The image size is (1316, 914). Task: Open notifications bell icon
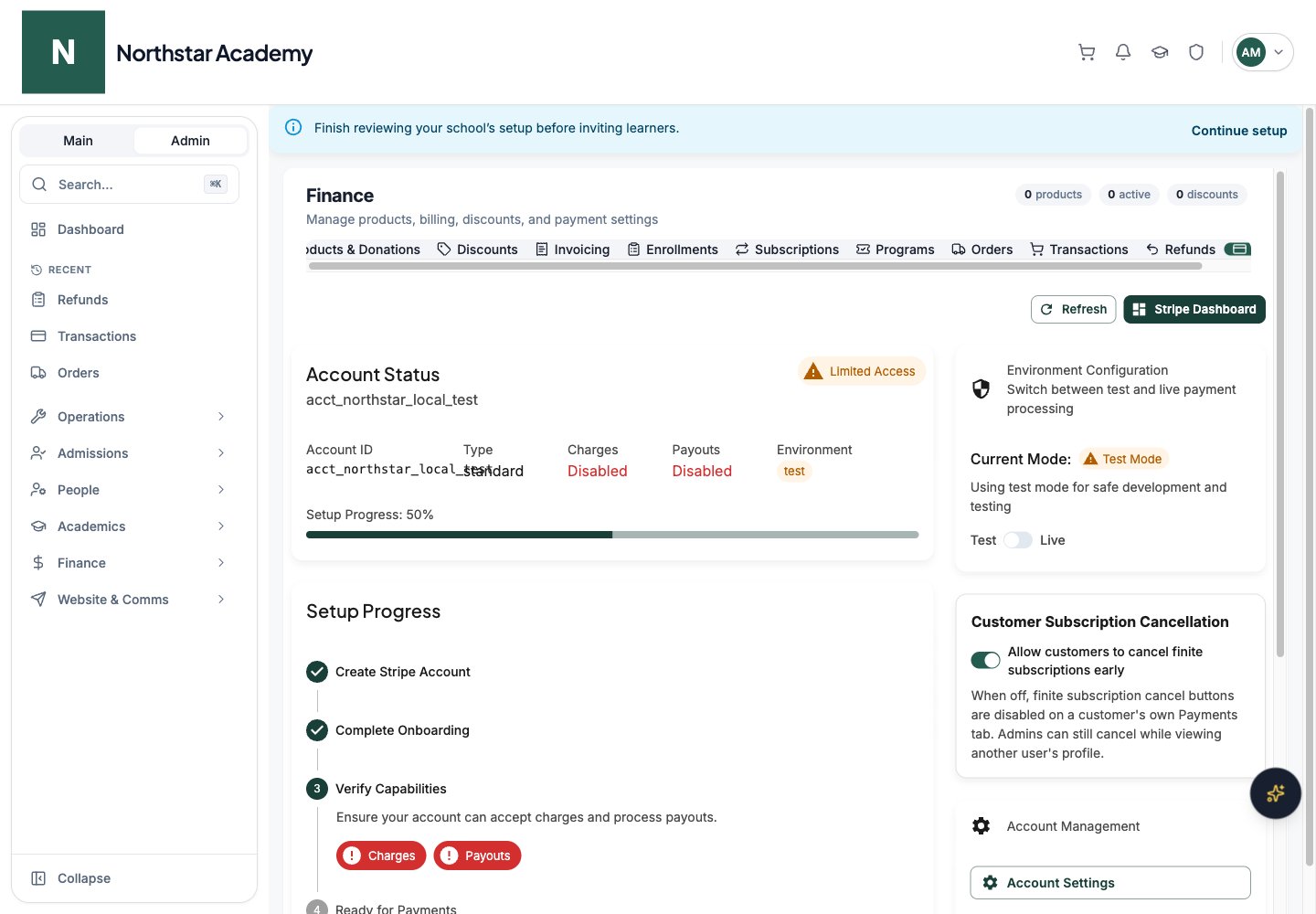point(1123,52)
